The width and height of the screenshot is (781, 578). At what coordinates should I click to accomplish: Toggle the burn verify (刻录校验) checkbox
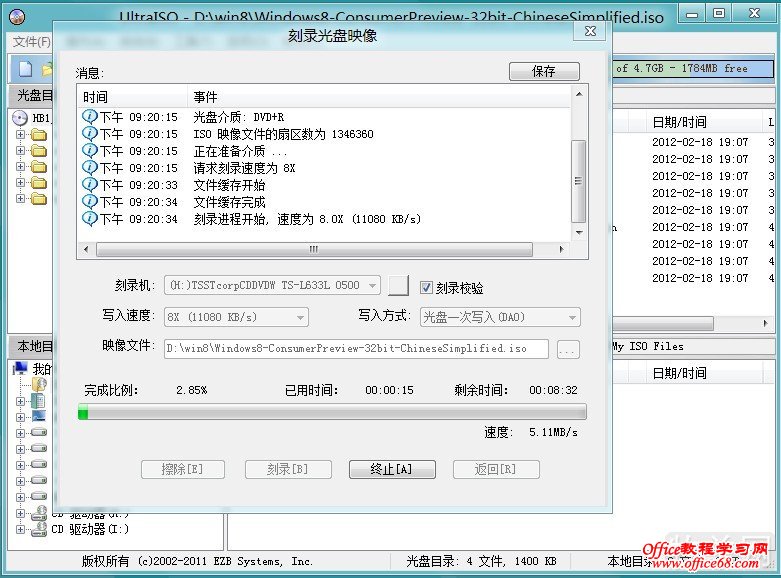coord(426,287)
